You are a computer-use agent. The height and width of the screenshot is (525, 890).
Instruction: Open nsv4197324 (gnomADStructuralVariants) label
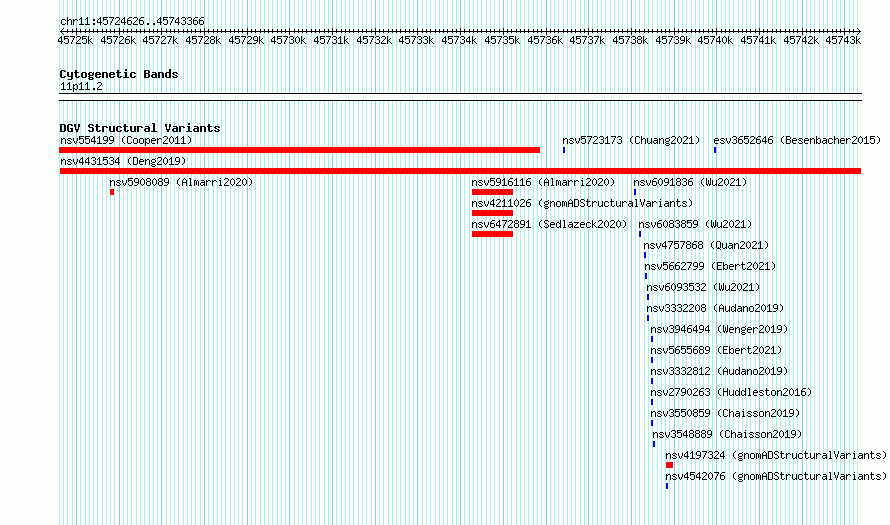[776, 455]
